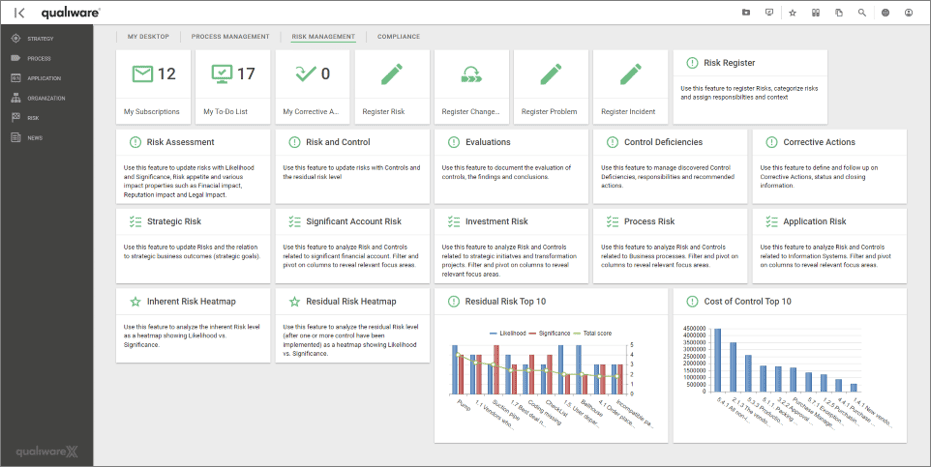Click Application icon in sidebar
The height and width of the screenshot is (467, 931).
16,78
